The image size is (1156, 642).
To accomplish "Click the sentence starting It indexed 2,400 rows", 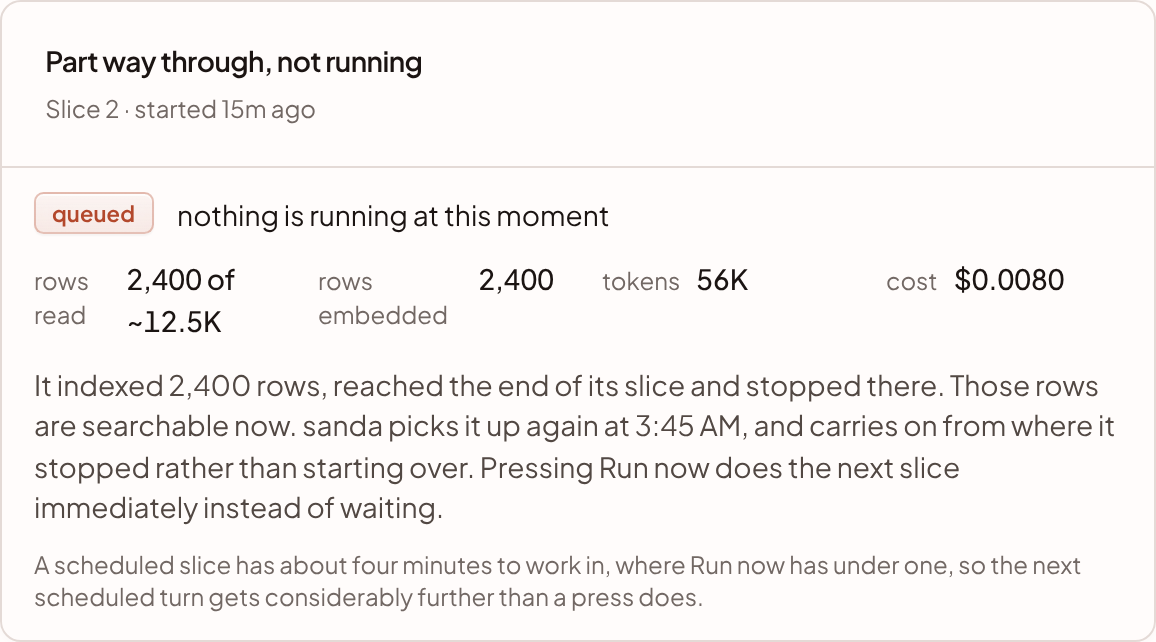I will point(489,386).
